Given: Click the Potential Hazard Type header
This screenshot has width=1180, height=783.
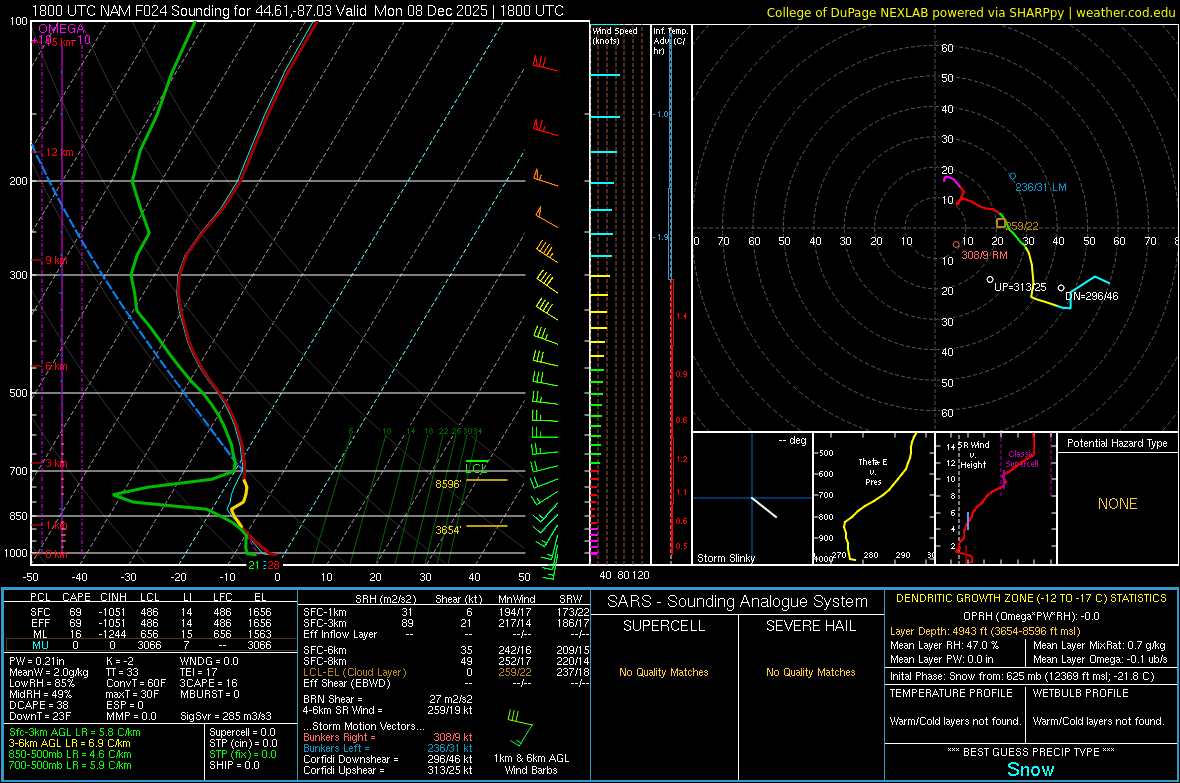Looking at the screenshot, I should click(1118, 443).
